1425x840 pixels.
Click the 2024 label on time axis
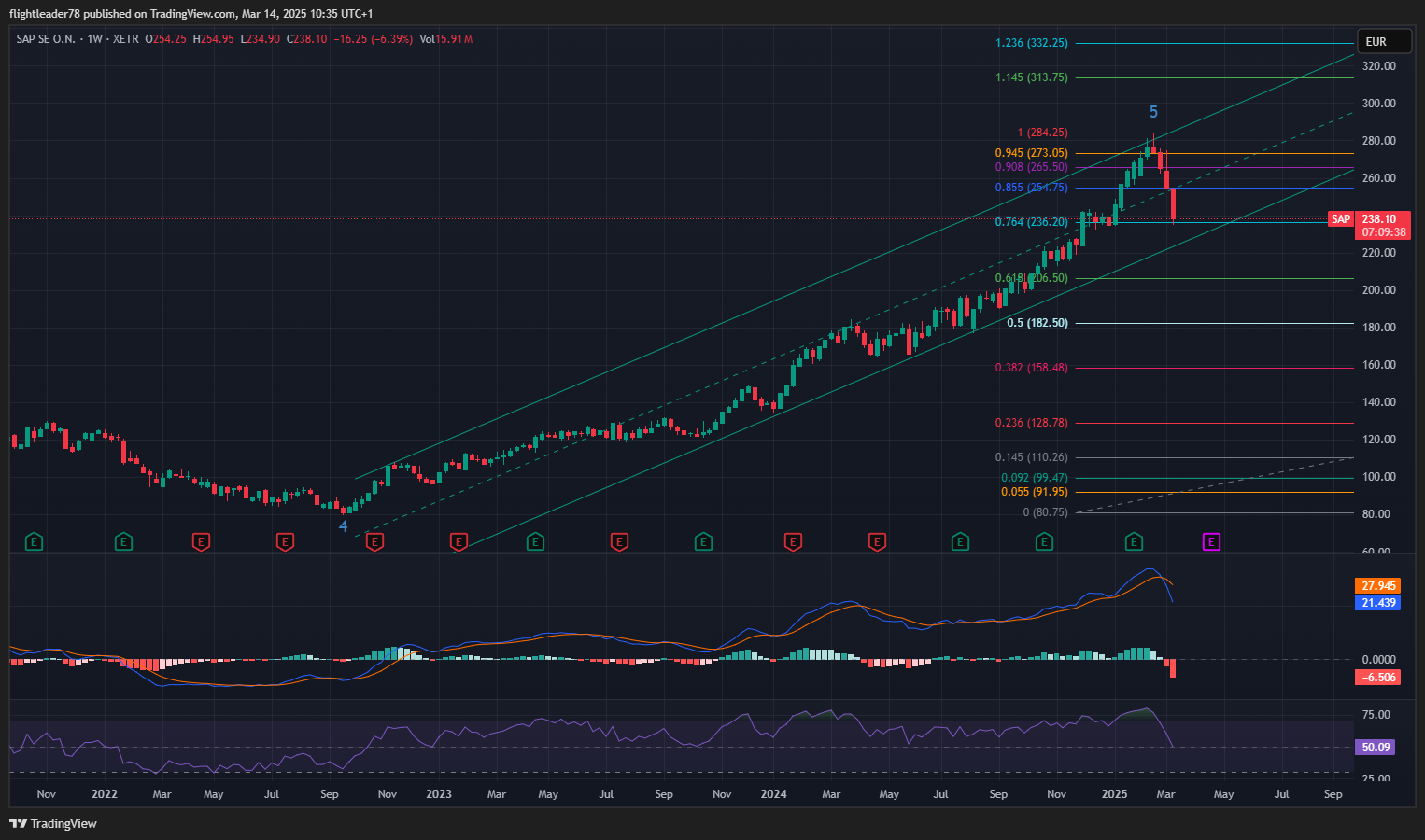[x=774, y=794]
